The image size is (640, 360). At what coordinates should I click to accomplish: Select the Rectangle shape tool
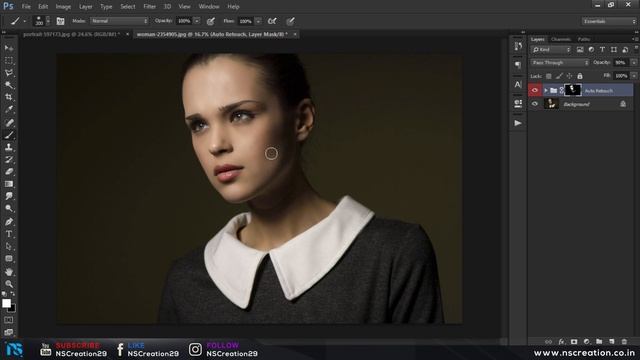9,259
